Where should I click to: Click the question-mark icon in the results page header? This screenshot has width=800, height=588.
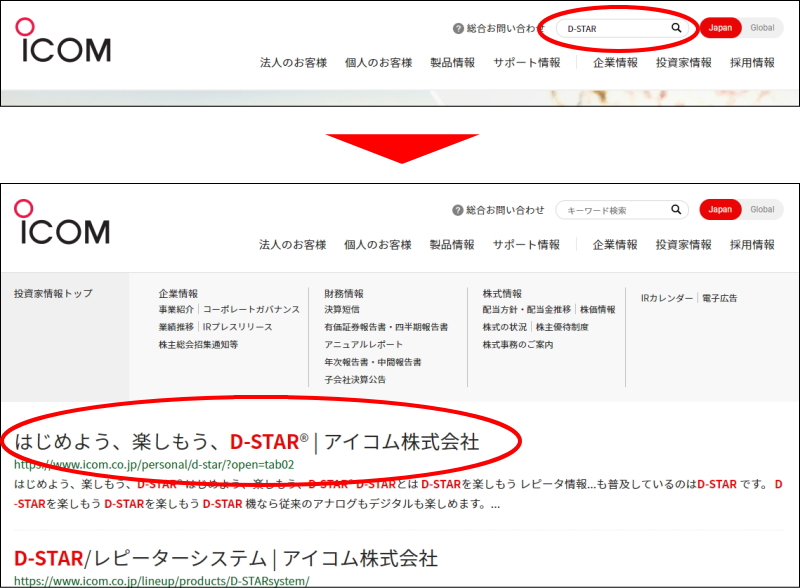pyautogui.click(x=458, y=210)
